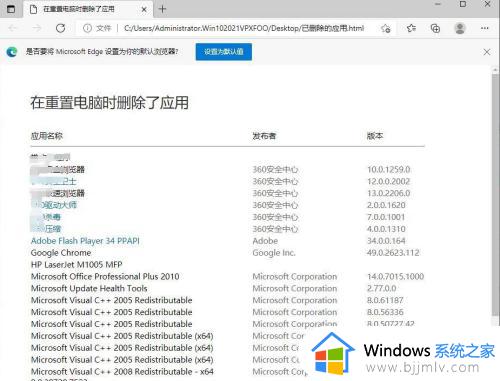Click the vertical scrollbar thumb
This screenshot has height=381, width=500.
[495, 195]
